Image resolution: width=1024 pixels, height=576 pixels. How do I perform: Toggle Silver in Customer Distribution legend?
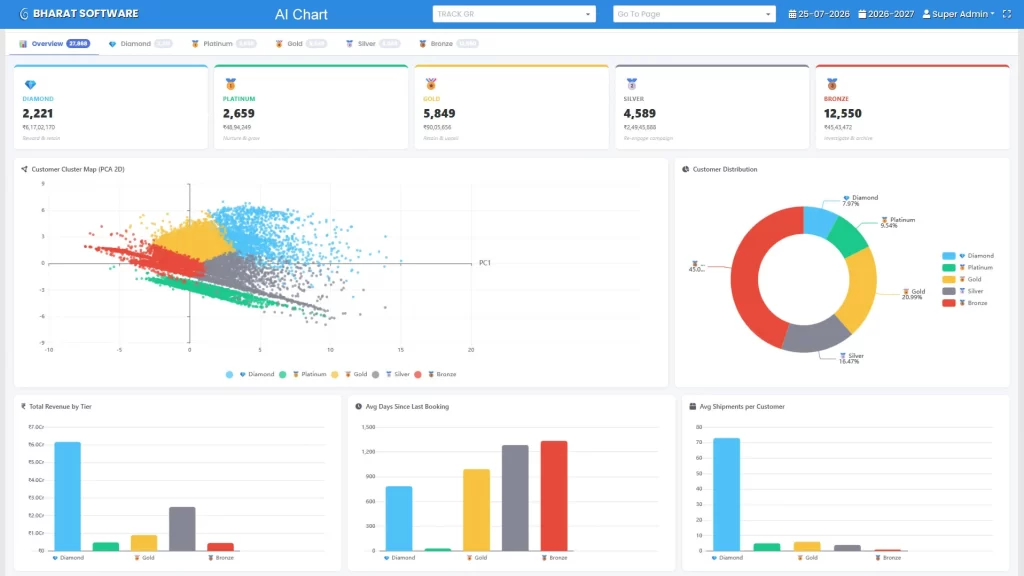point(963,291)
